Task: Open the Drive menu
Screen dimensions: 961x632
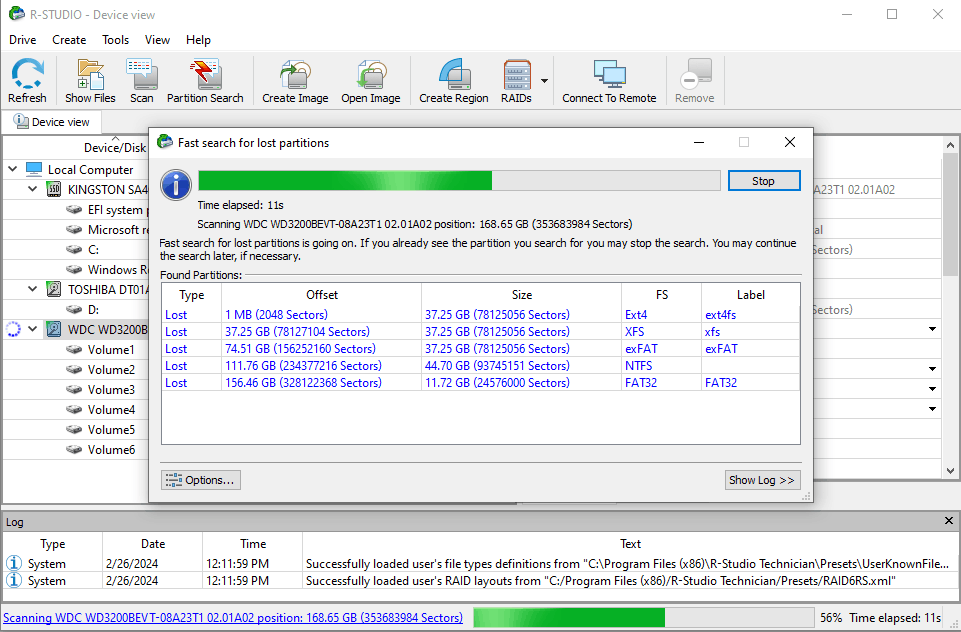Action: pos(23,40)
